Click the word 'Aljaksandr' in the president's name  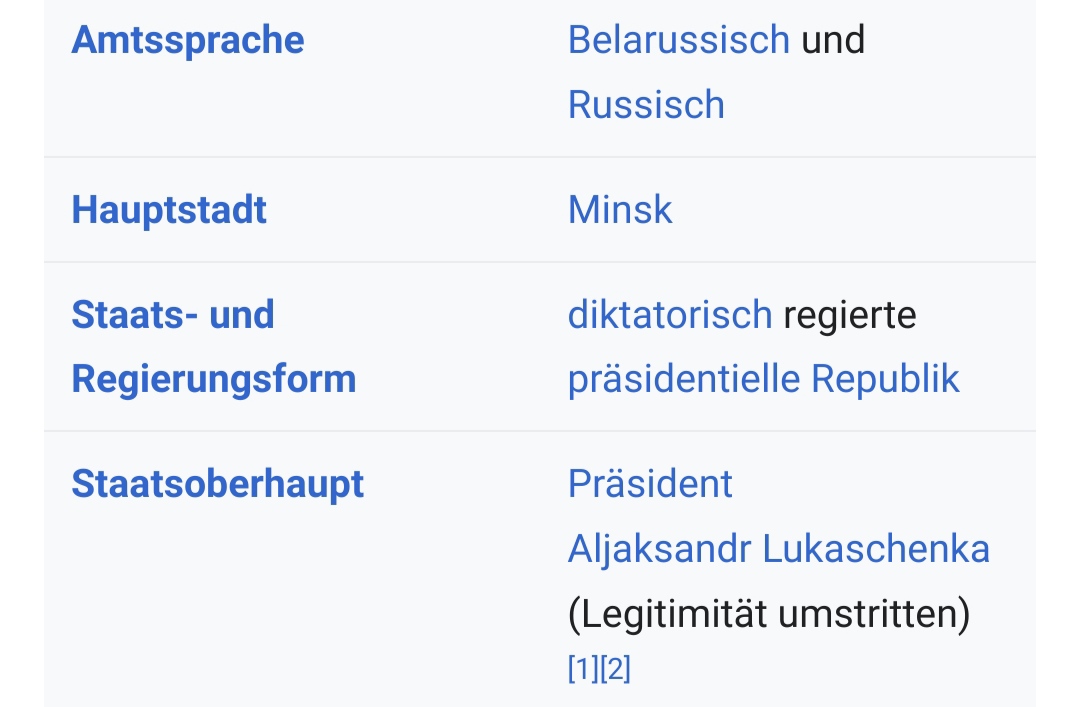659,549
